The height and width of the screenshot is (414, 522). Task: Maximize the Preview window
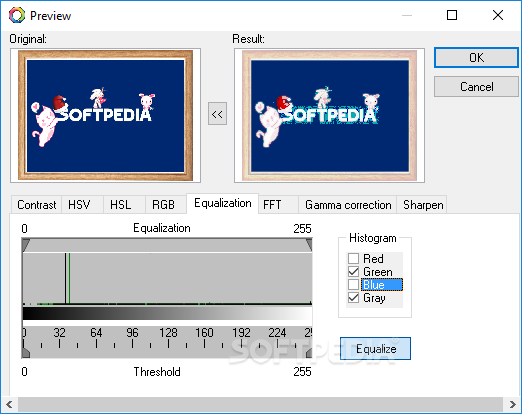pyautogui.click(x=452, y=15)
